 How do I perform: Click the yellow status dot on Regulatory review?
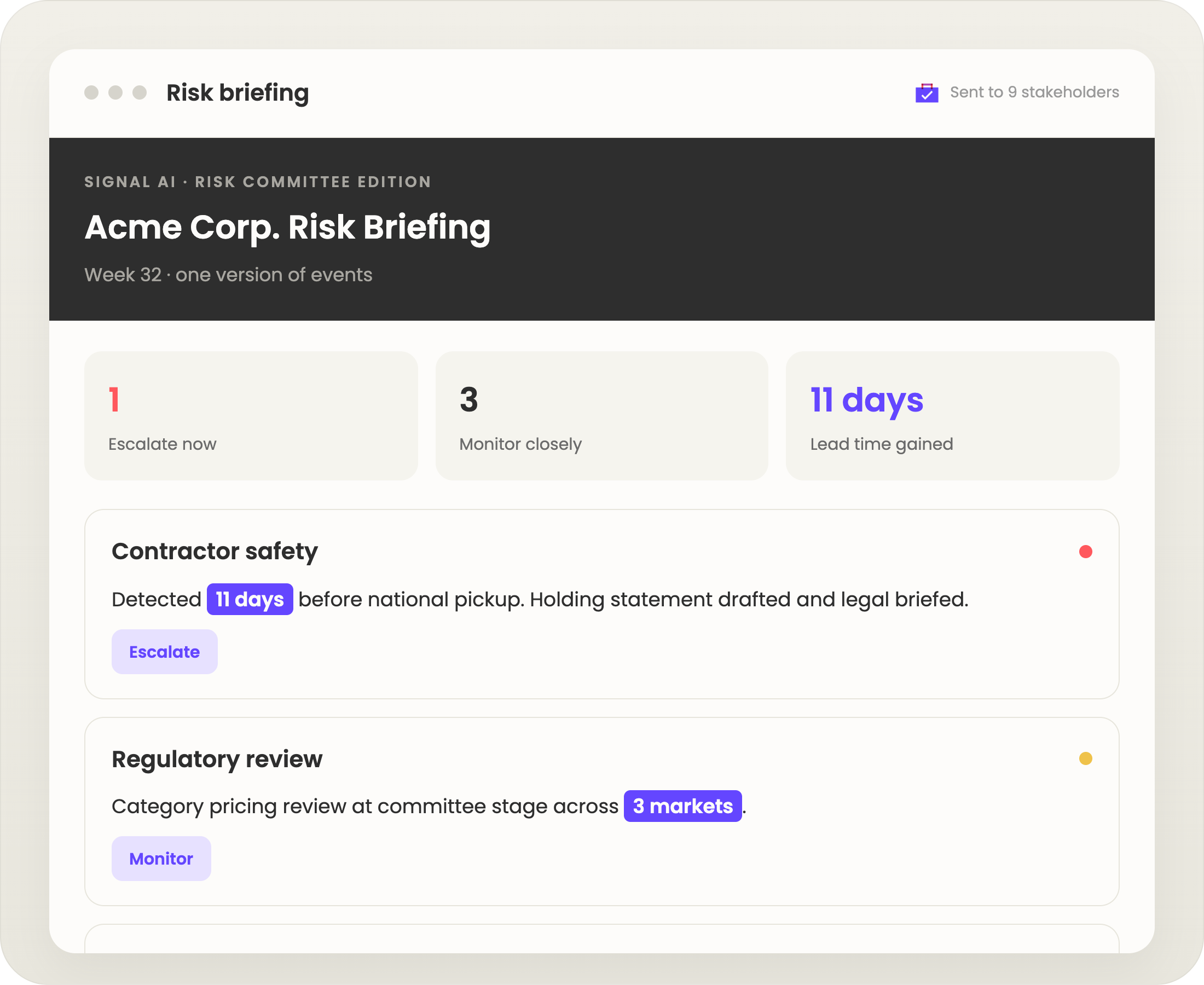[x=1085, y=758]
